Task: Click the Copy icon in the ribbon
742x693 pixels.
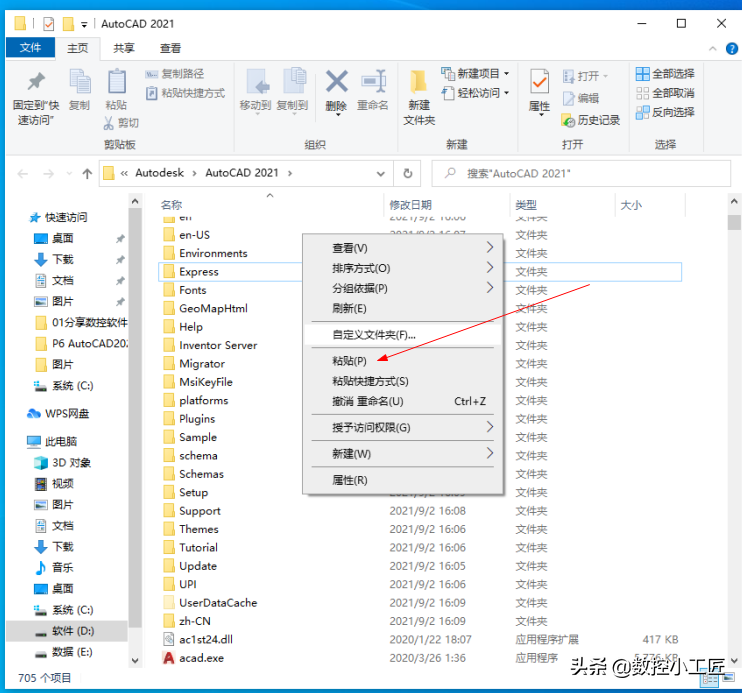Action: point(80,81)
